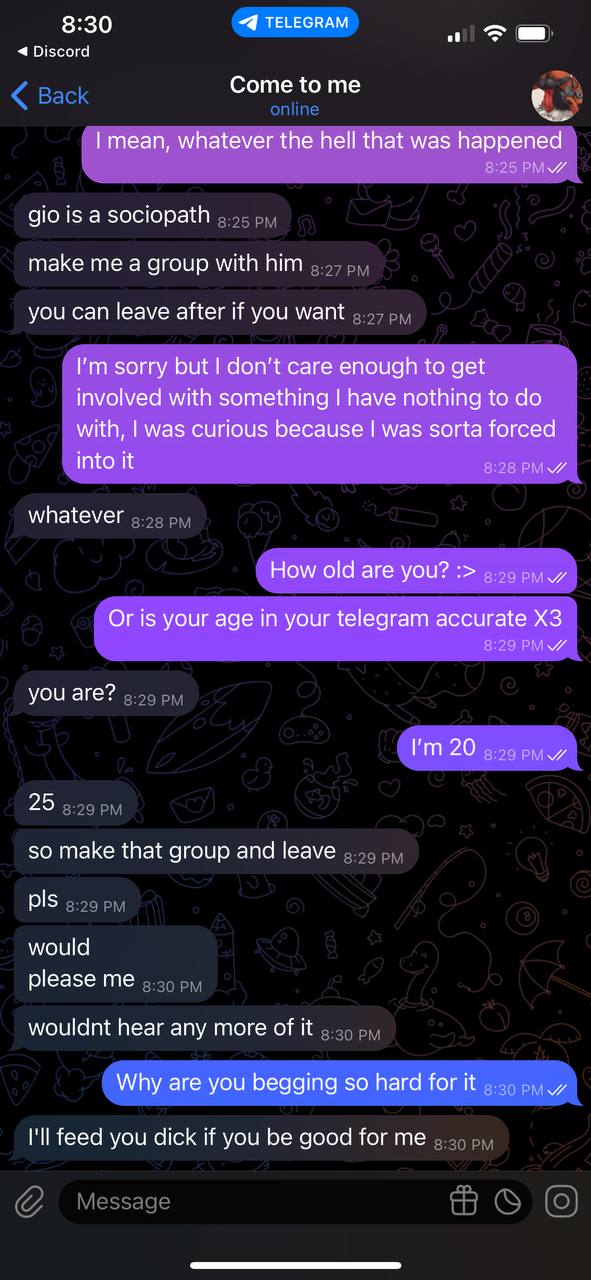Tap the Back button label

(x=63, y=96)
